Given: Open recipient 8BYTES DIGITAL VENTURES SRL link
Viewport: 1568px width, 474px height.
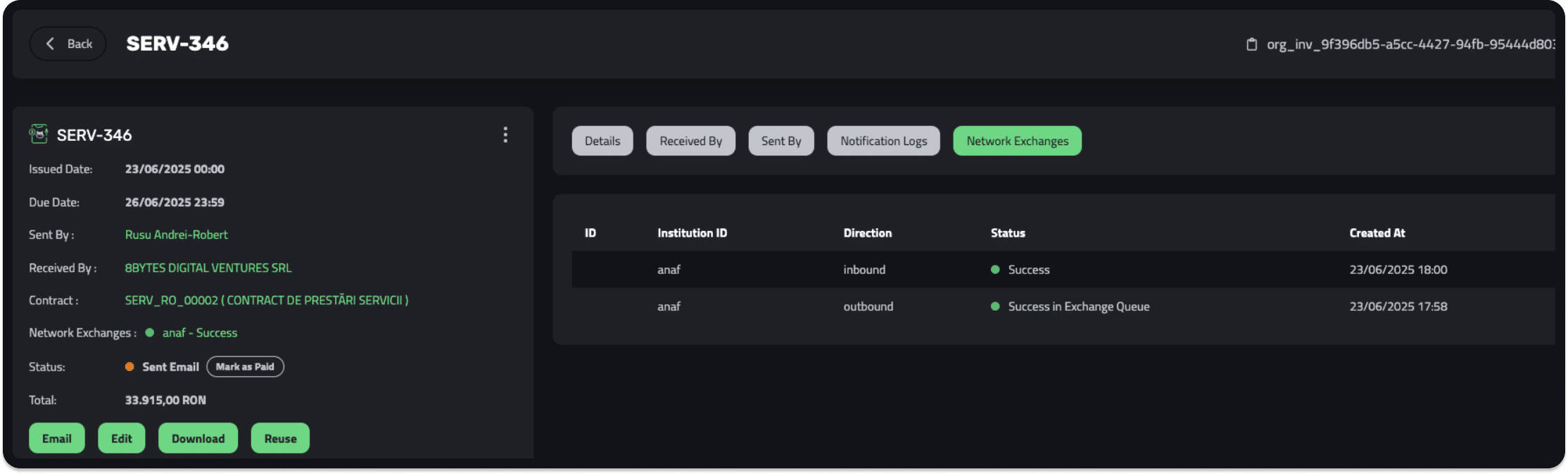Looking at the screenshot, I should (208, 268).
